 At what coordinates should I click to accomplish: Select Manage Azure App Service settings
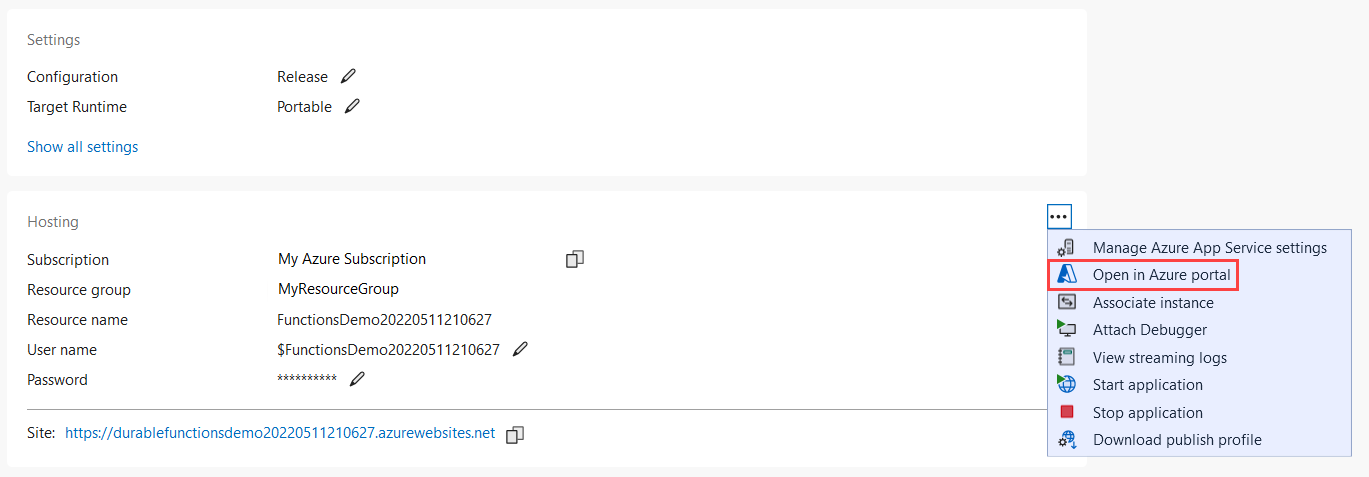pyautogui.click(x=1209, y=247)
